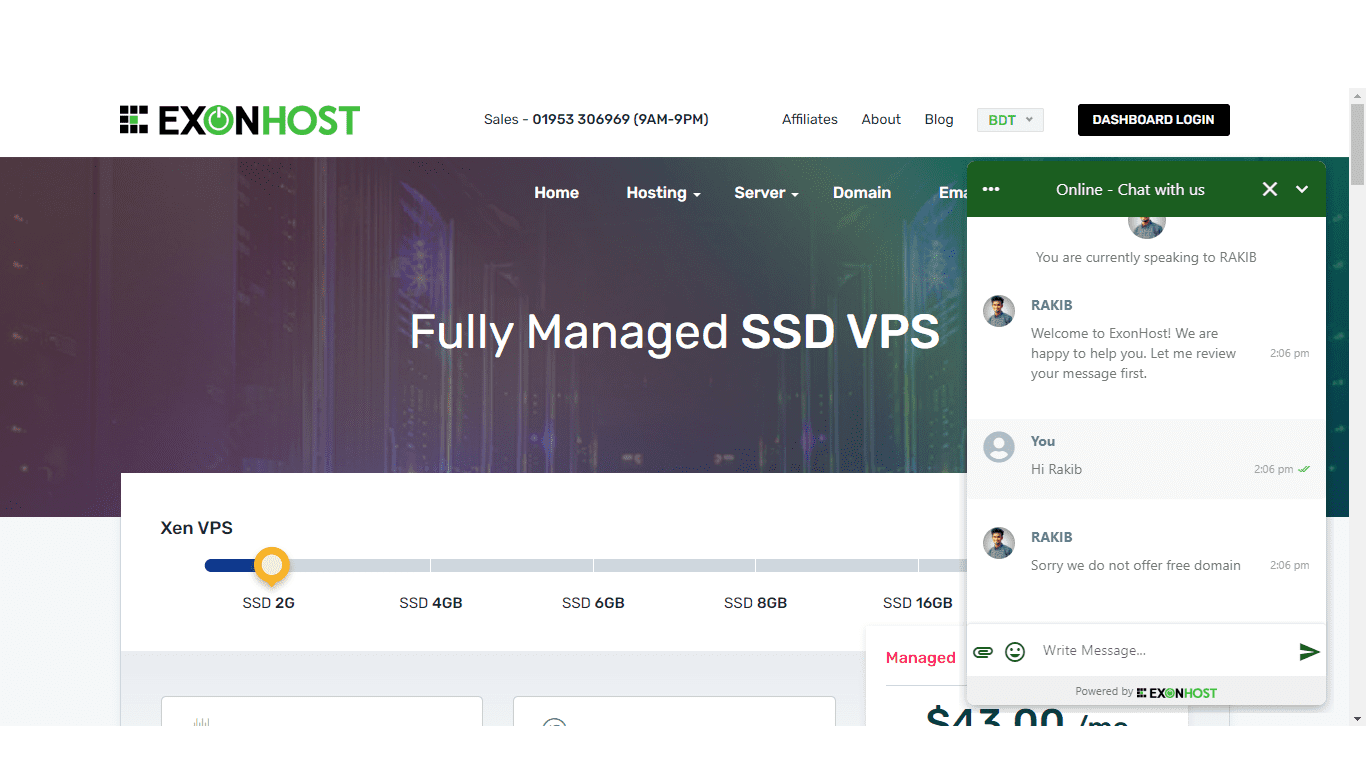Open the BDT currency dropdown
The height and width of the screenshot is (768, 1366).
tap(1010, 120)
